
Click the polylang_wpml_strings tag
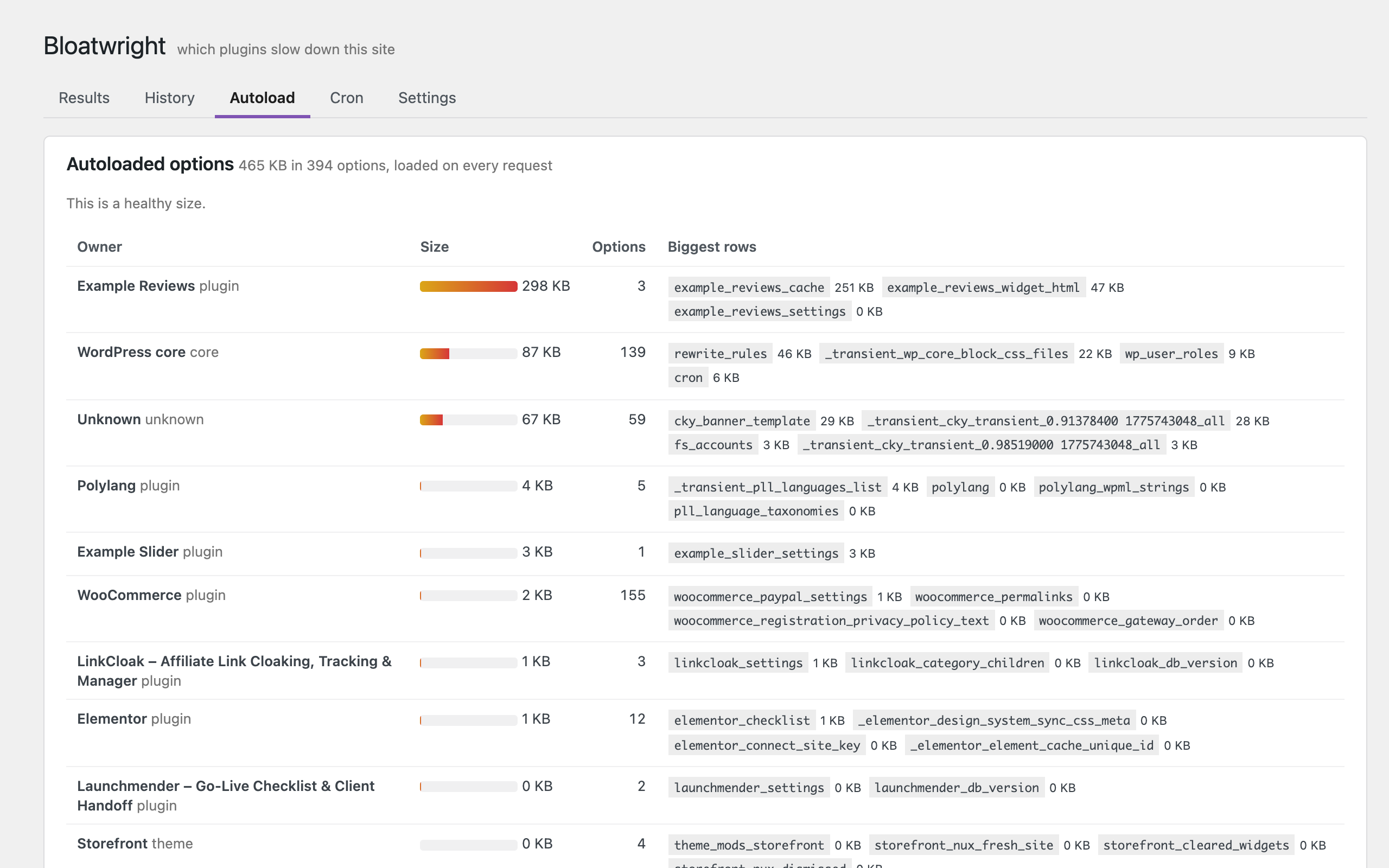pyautogui.click(x=1114, y=487)
